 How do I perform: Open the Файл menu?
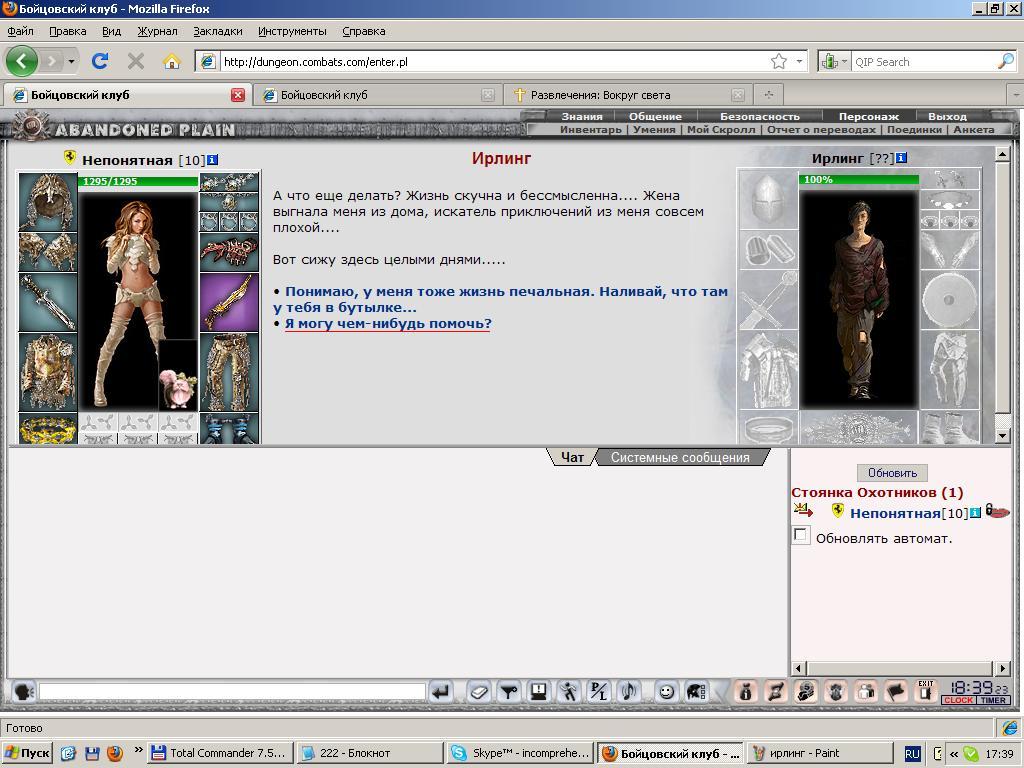[20, 31]
